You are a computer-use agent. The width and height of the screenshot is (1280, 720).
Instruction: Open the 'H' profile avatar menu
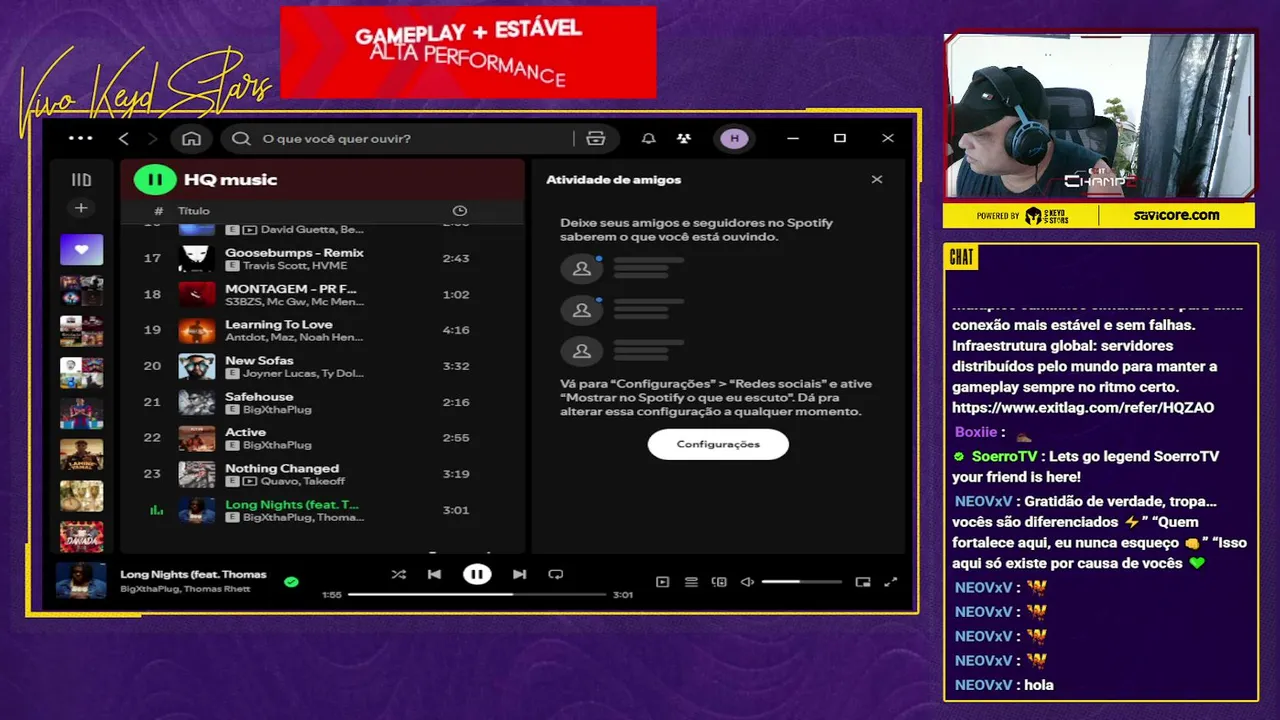coord(735,138)
